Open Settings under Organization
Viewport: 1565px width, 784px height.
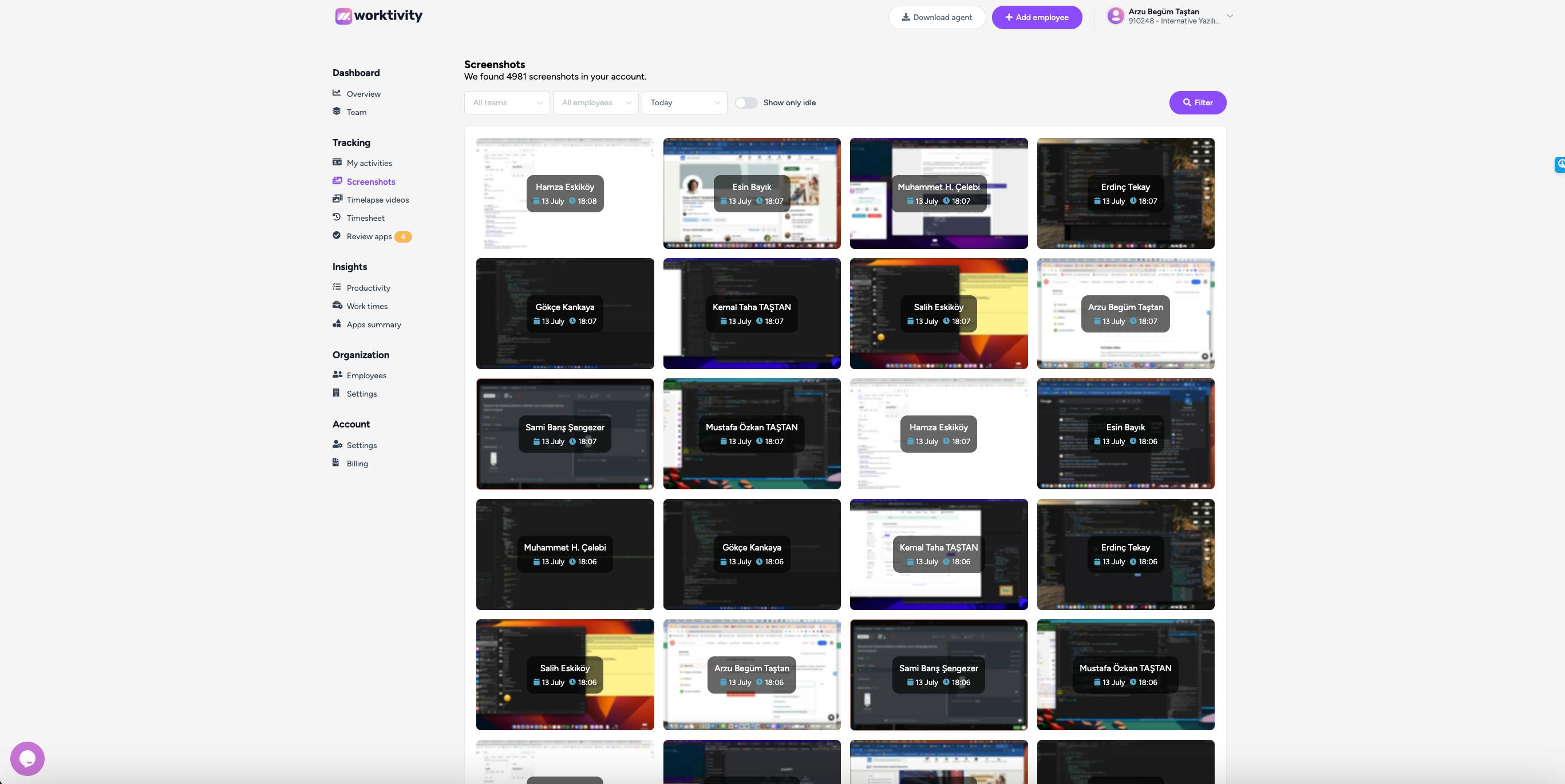click(361, 394)
